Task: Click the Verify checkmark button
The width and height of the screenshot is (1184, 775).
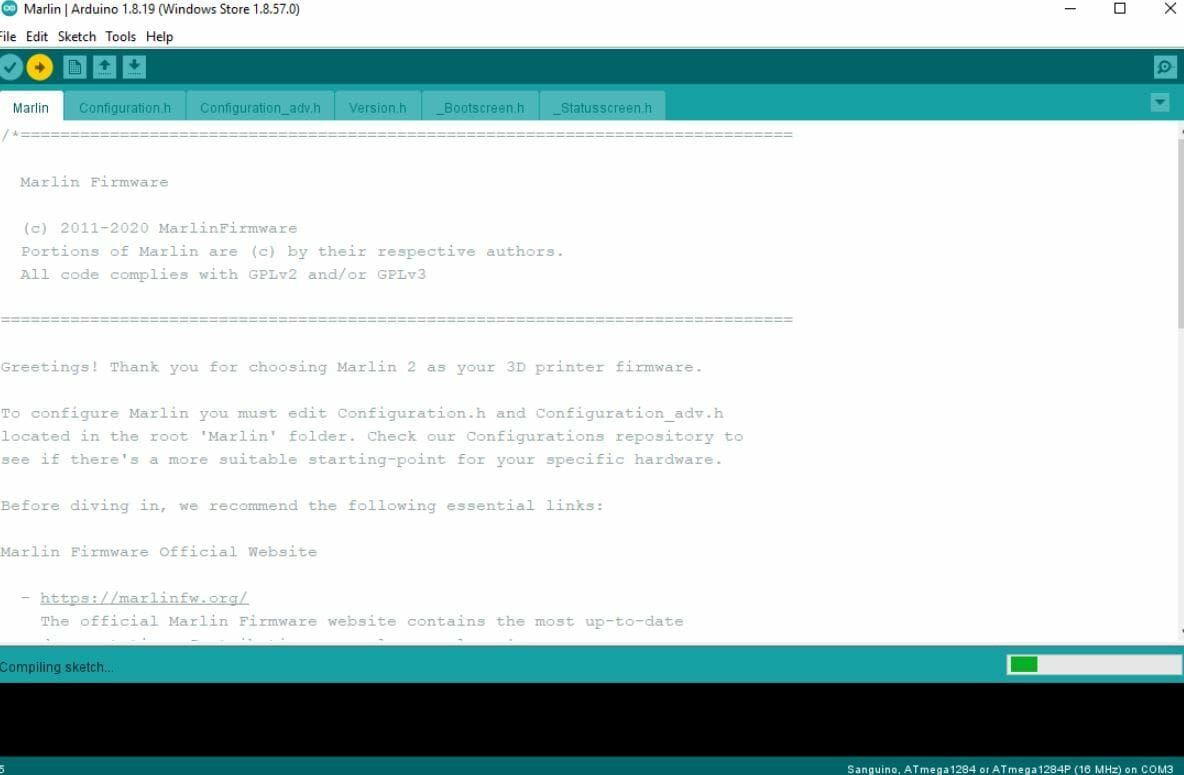Action: point(10,67)
